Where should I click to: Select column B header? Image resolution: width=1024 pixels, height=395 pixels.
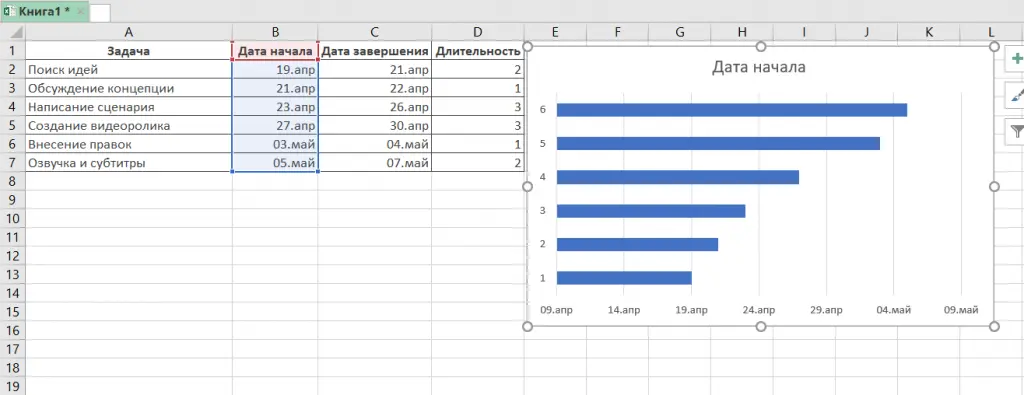[275, 32]
